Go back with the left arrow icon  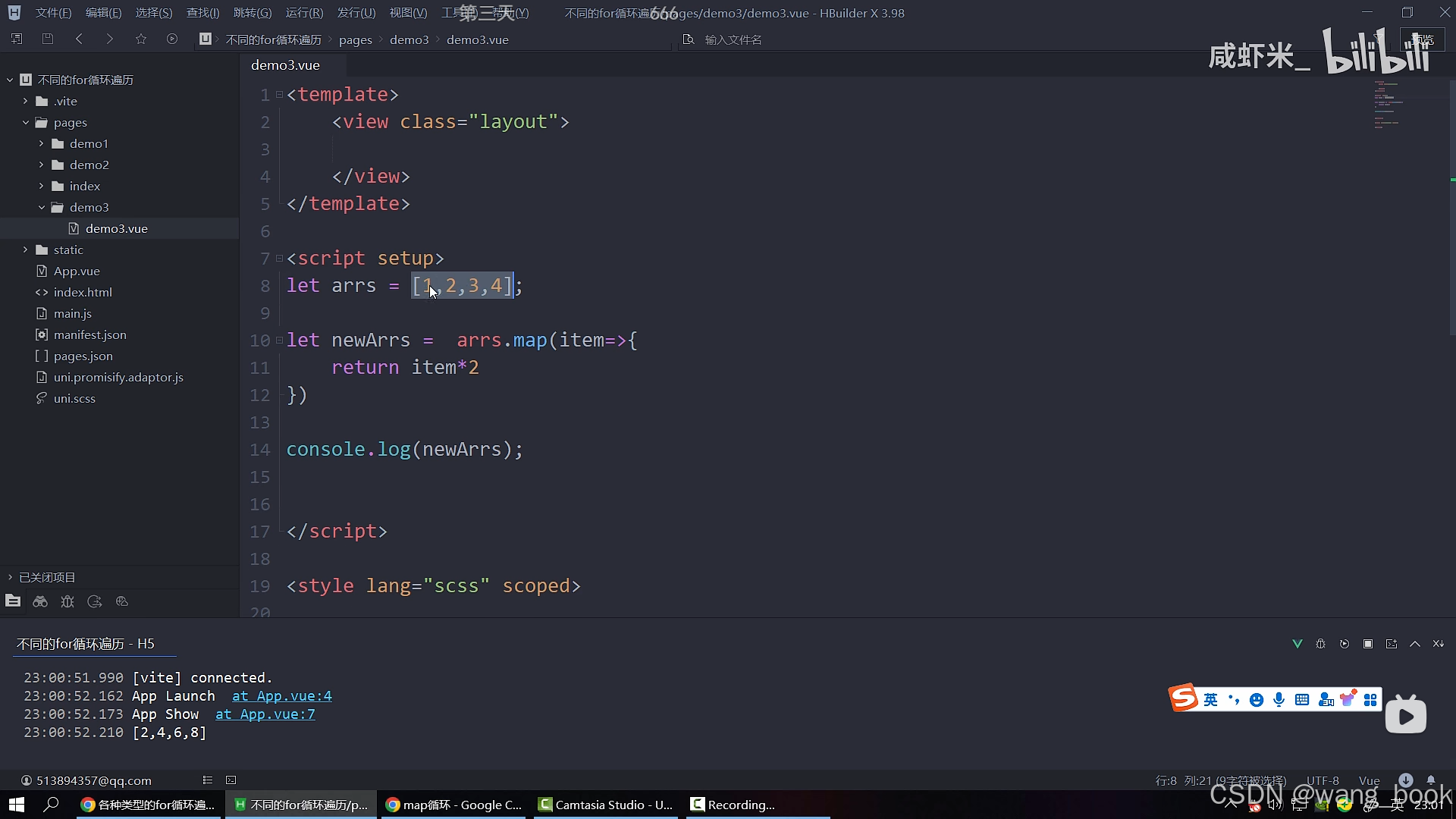tap(79, 39)
